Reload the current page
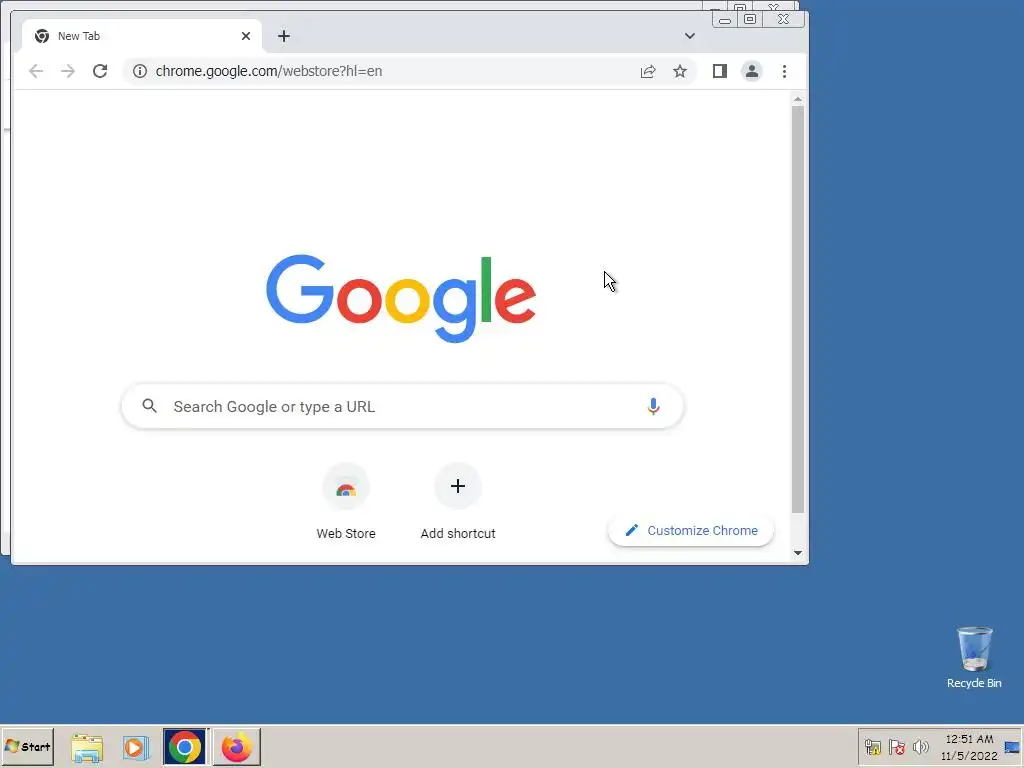 pos(100,71)
